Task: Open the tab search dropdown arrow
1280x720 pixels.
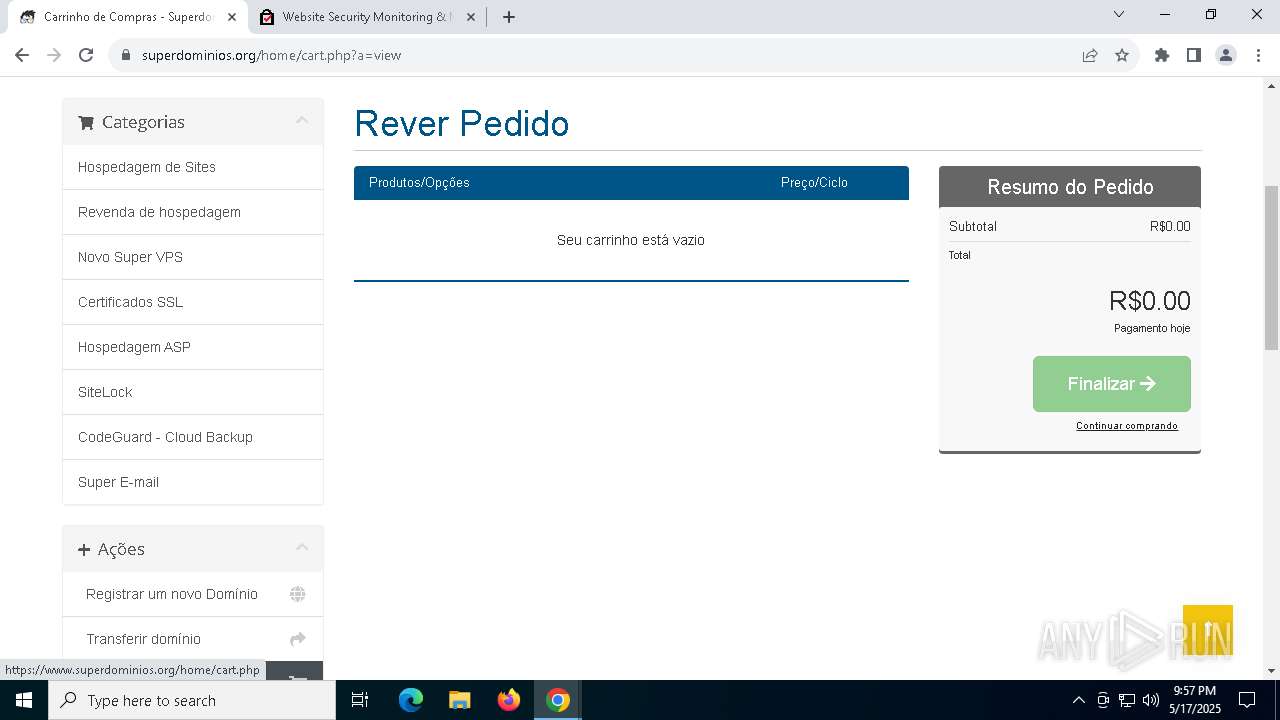Action: pyautogui.click(x=1119, y=14)
